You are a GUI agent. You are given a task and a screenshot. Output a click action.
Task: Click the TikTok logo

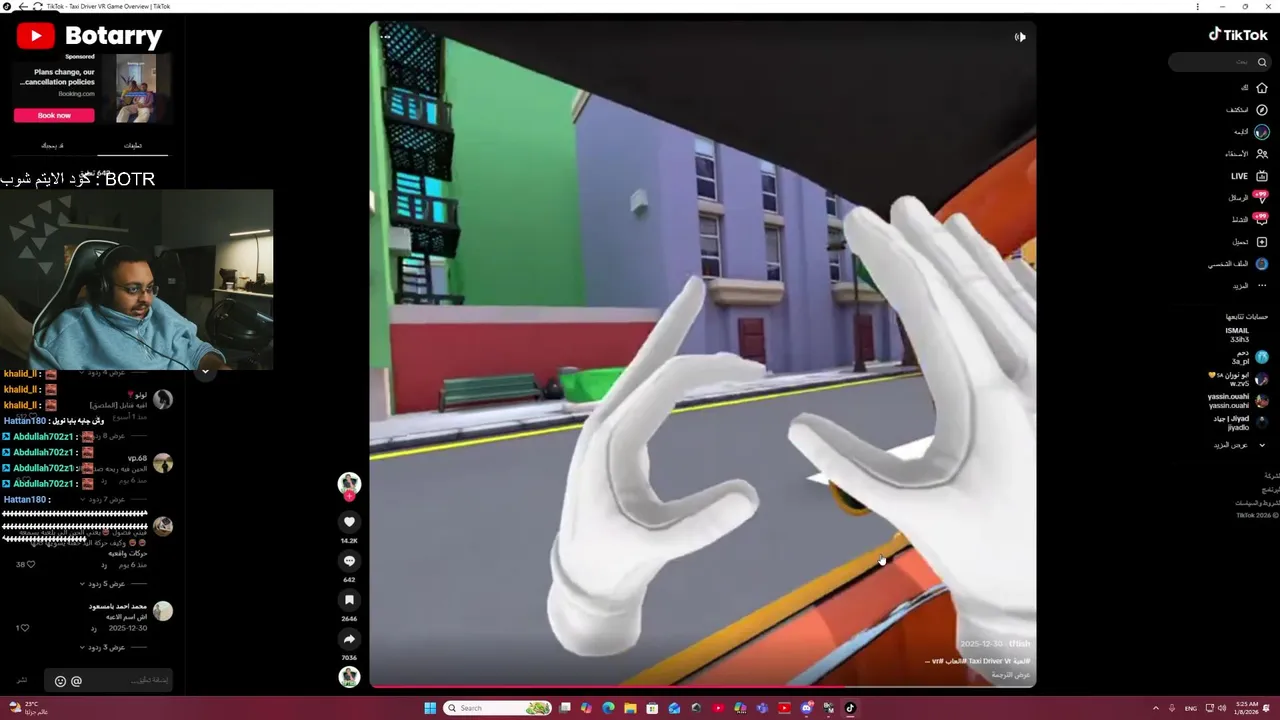click(x=1238, y=34)
